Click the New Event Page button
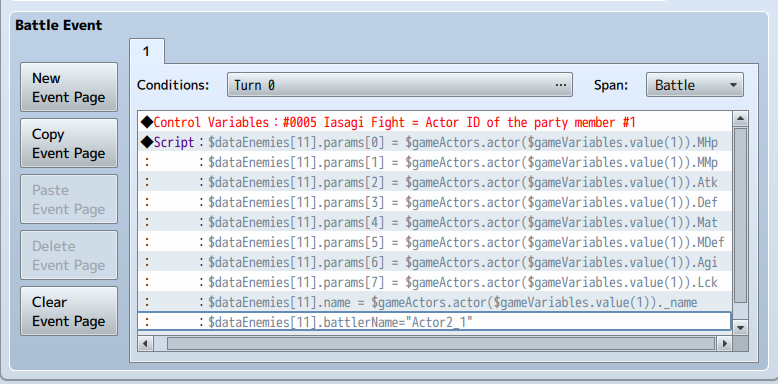This screenshot has width=778, height=384. (69, 87)
